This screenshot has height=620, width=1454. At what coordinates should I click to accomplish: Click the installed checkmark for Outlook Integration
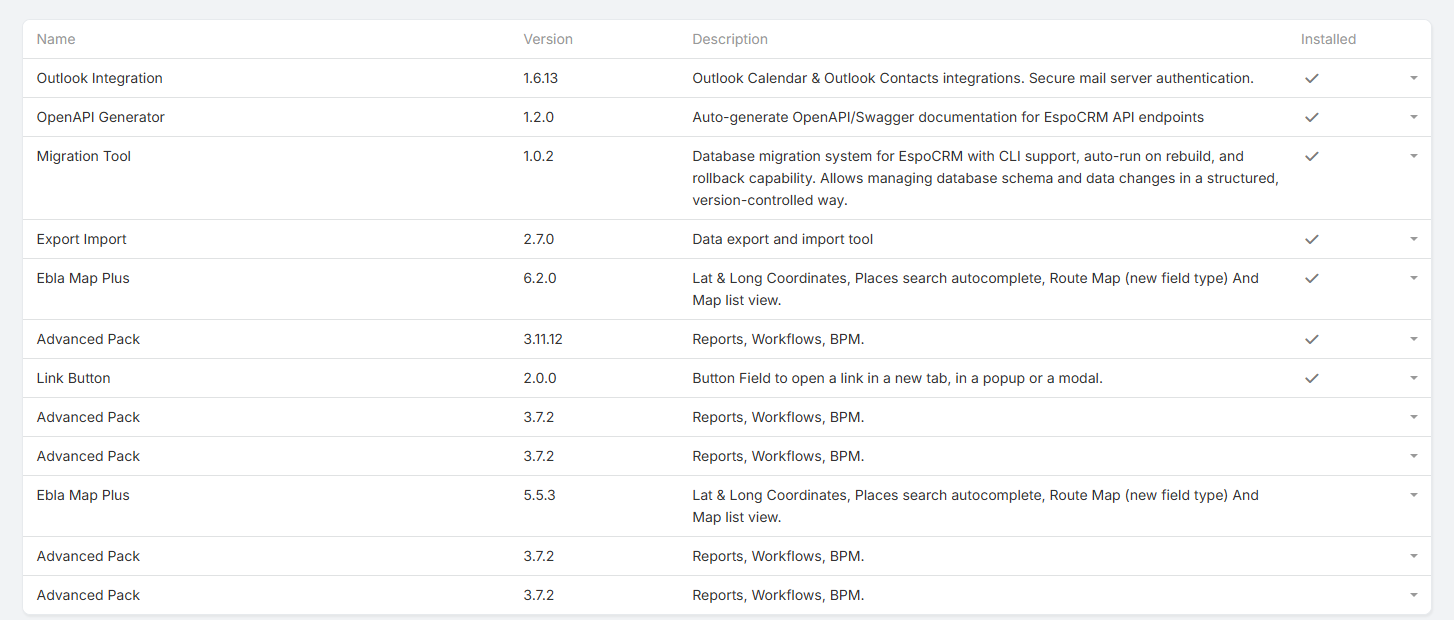pos(1312,78)
